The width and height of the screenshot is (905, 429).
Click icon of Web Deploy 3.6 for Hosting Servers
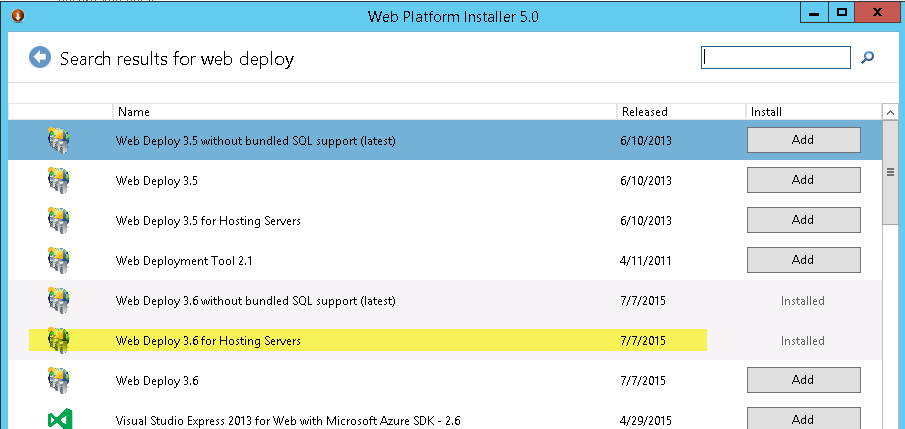click(x=58, y=340)
